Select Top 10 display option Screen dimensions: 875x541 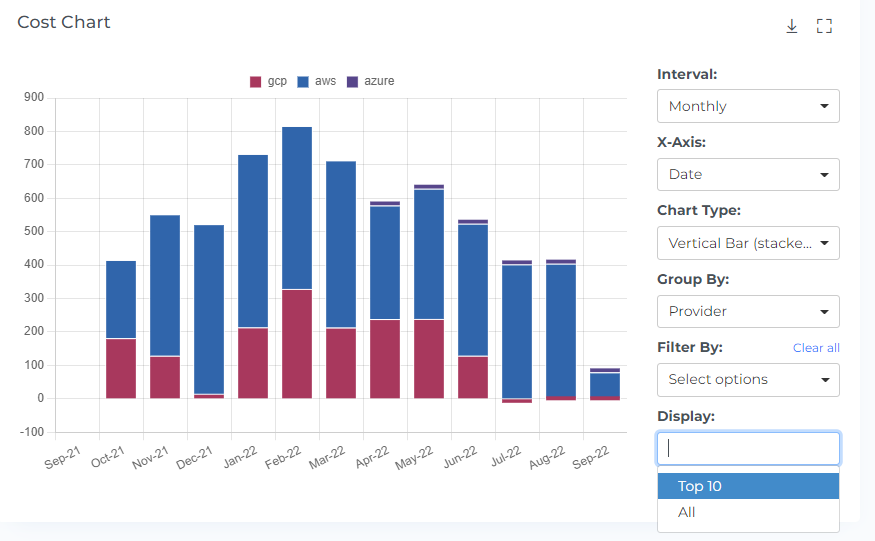tap(748, 486)
